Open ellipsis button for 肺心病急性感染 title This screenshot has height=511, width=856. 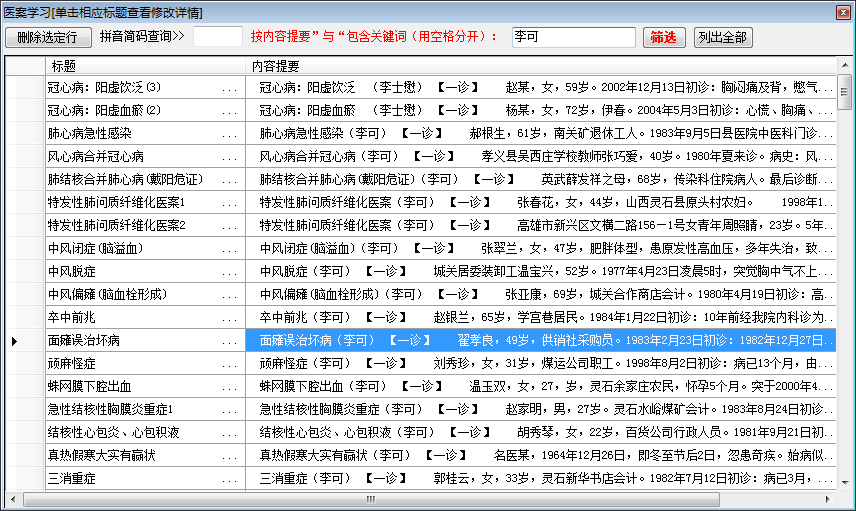pyautogui.click(x=230, y=133)
